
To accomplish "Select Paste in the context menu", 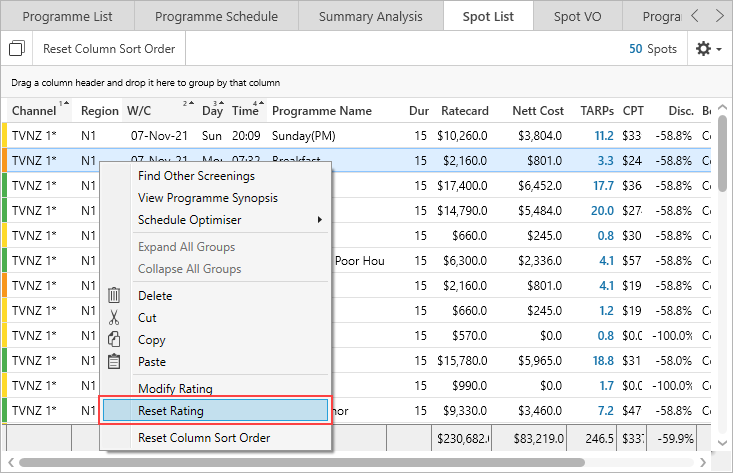I will tap(151, 362).
